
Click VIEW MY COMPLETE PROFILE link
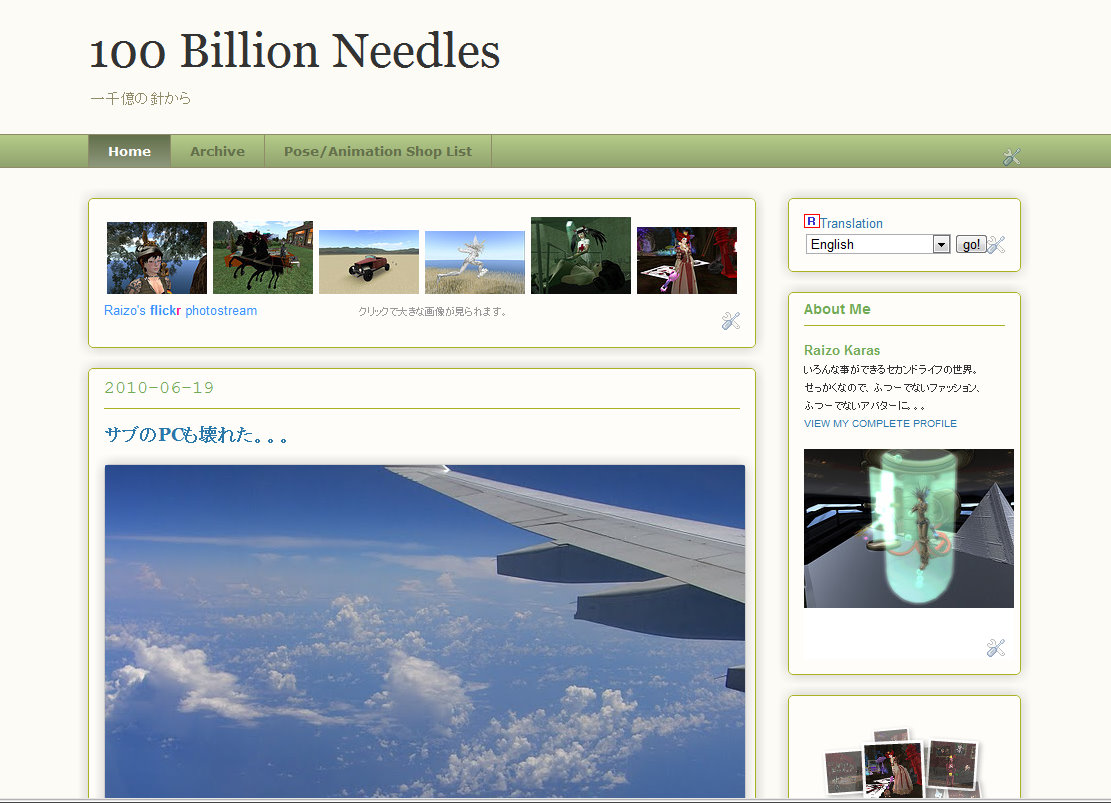click(x=880, y=423)
